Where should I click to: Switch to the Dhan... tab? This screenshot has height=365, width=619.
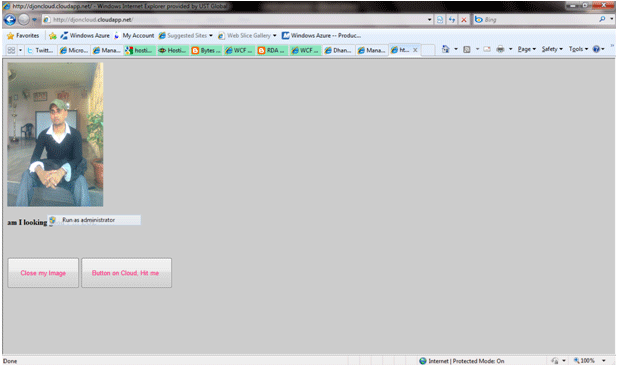pos(338,50)
